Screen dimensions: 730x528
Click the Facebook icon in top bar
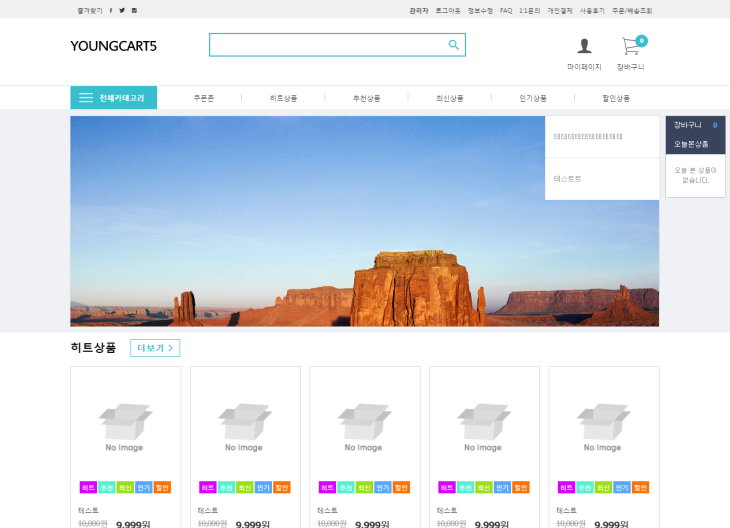click(111, 10)
